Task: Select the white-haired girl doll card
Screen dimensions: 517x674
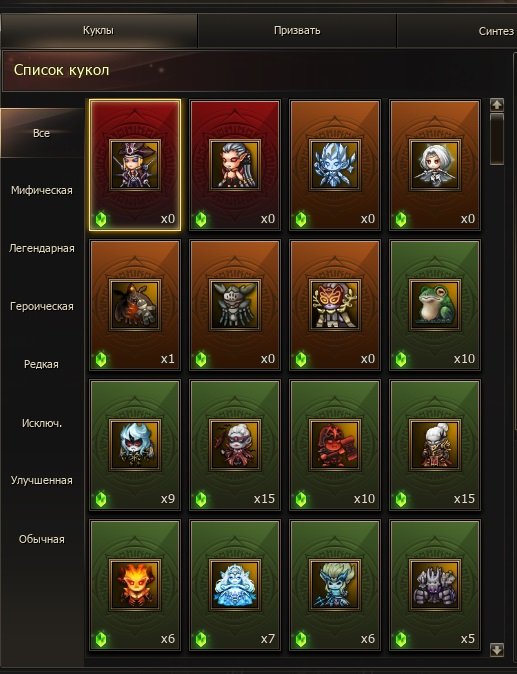Action: pos(434,165)
